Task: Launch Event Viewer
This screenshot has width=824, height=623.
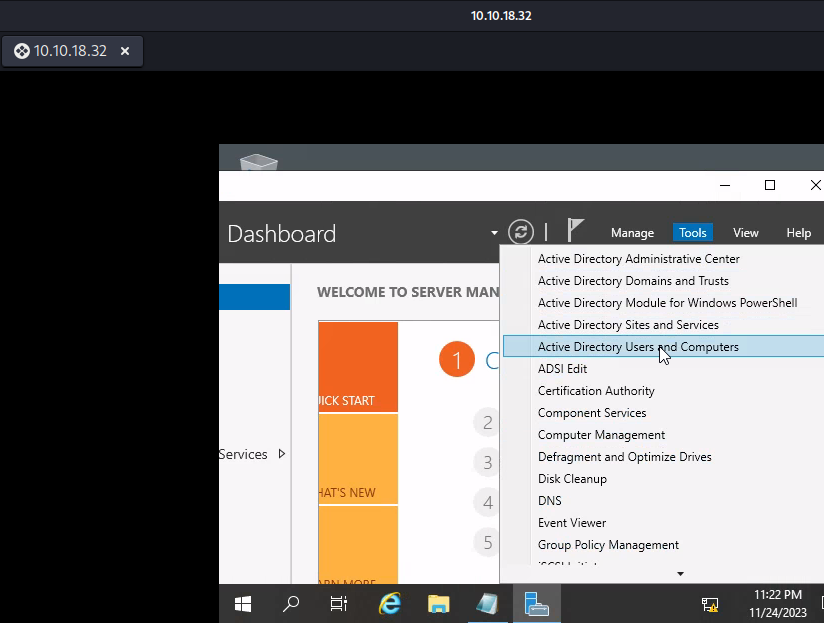Action: point(663,523)
